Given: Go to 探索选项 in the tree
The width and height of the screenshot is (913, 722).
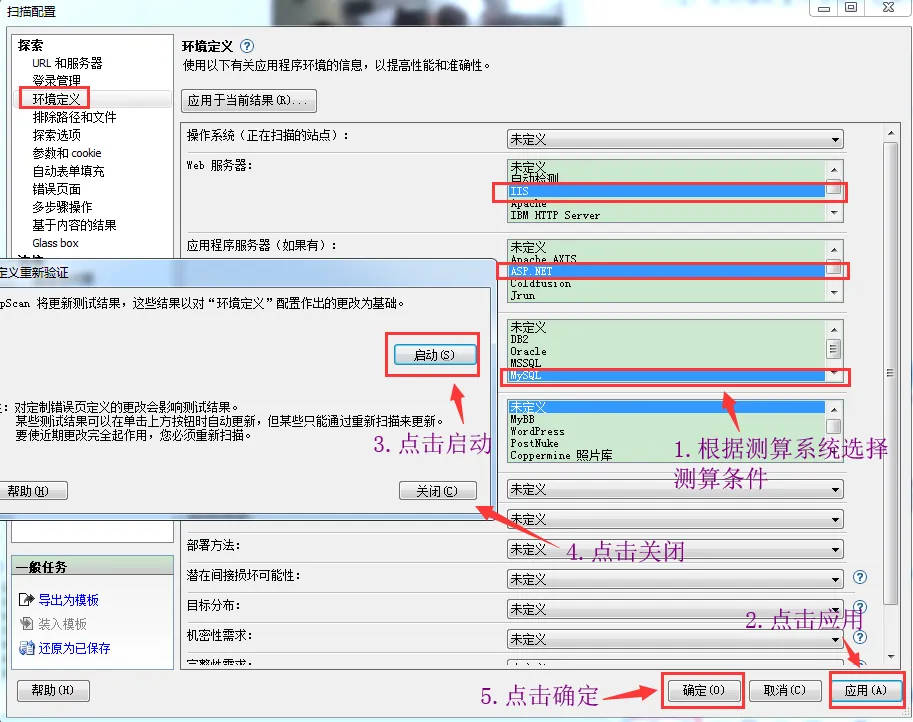Looking at the screenshot, I should 56,135.
